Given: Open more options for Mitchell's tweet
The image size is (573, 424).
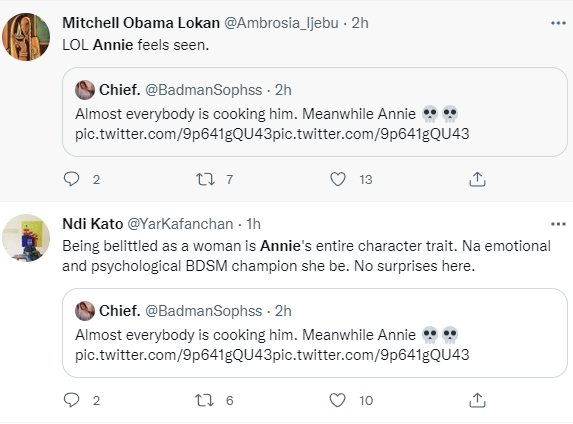Looking at the screenshot, I should [558, 23].
